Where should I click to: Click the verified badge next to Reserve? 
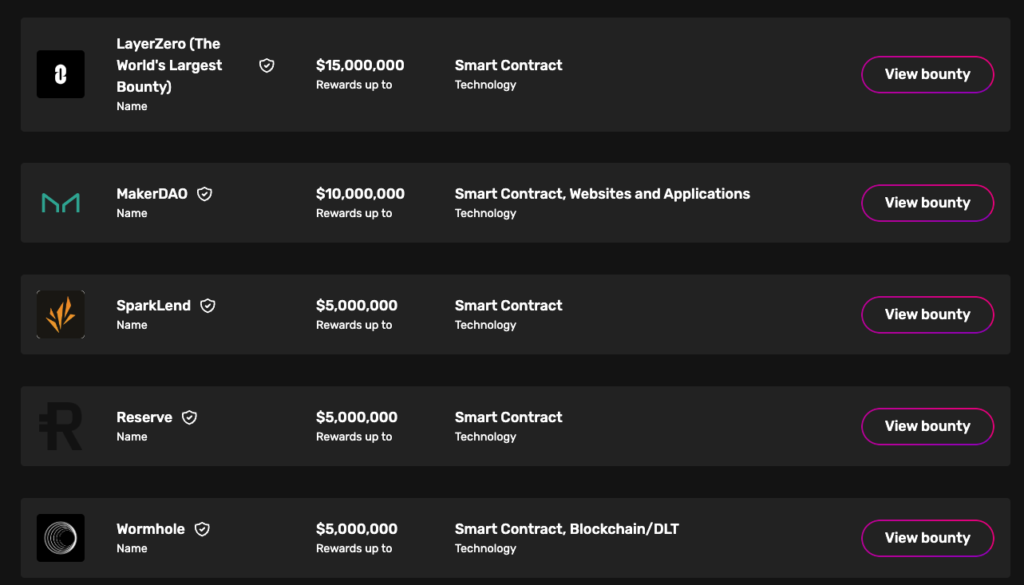tap(189, 417)
